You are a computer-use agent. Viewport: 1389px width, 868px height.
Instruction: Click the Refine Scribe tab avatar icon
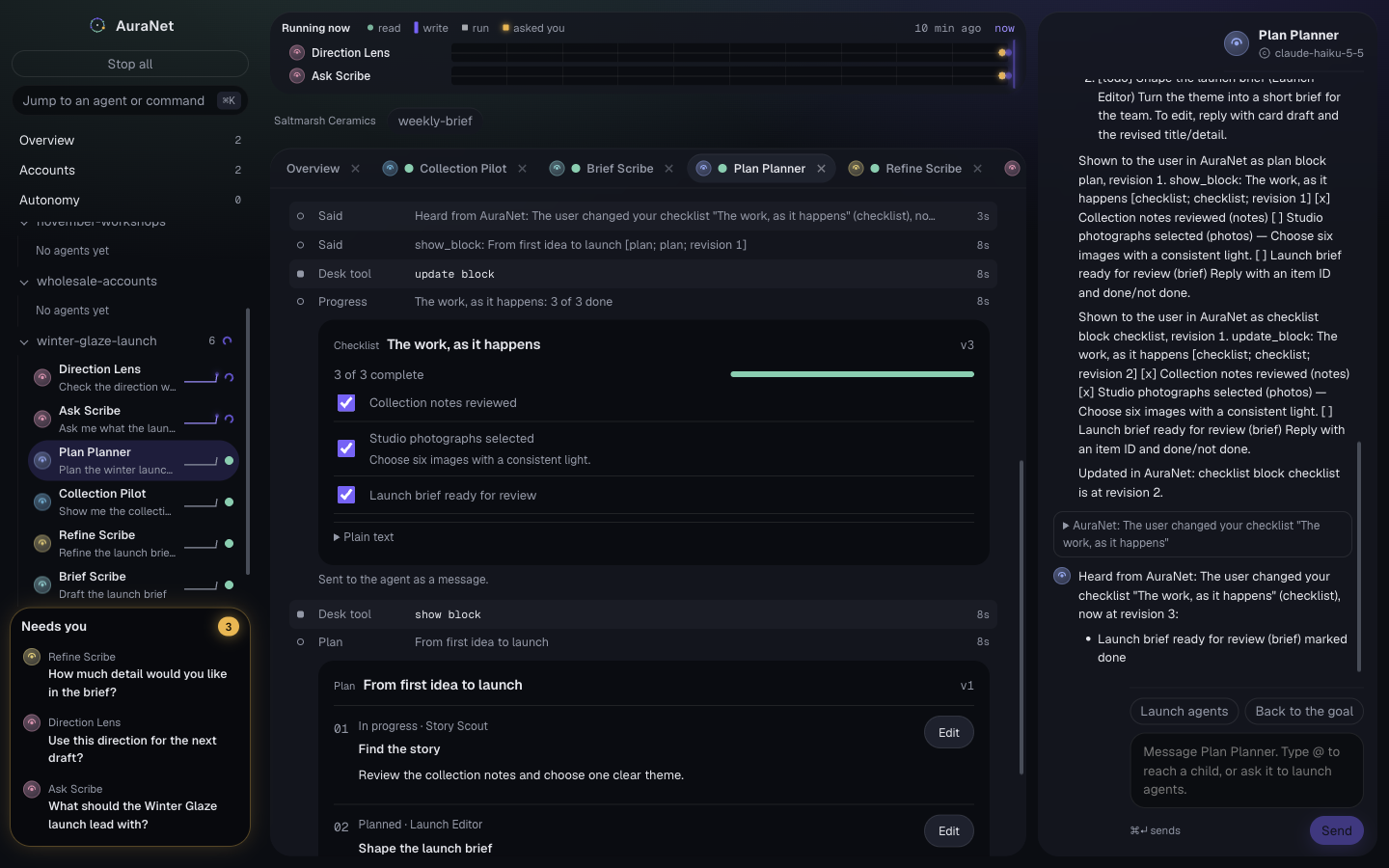(x=856, y=169)
